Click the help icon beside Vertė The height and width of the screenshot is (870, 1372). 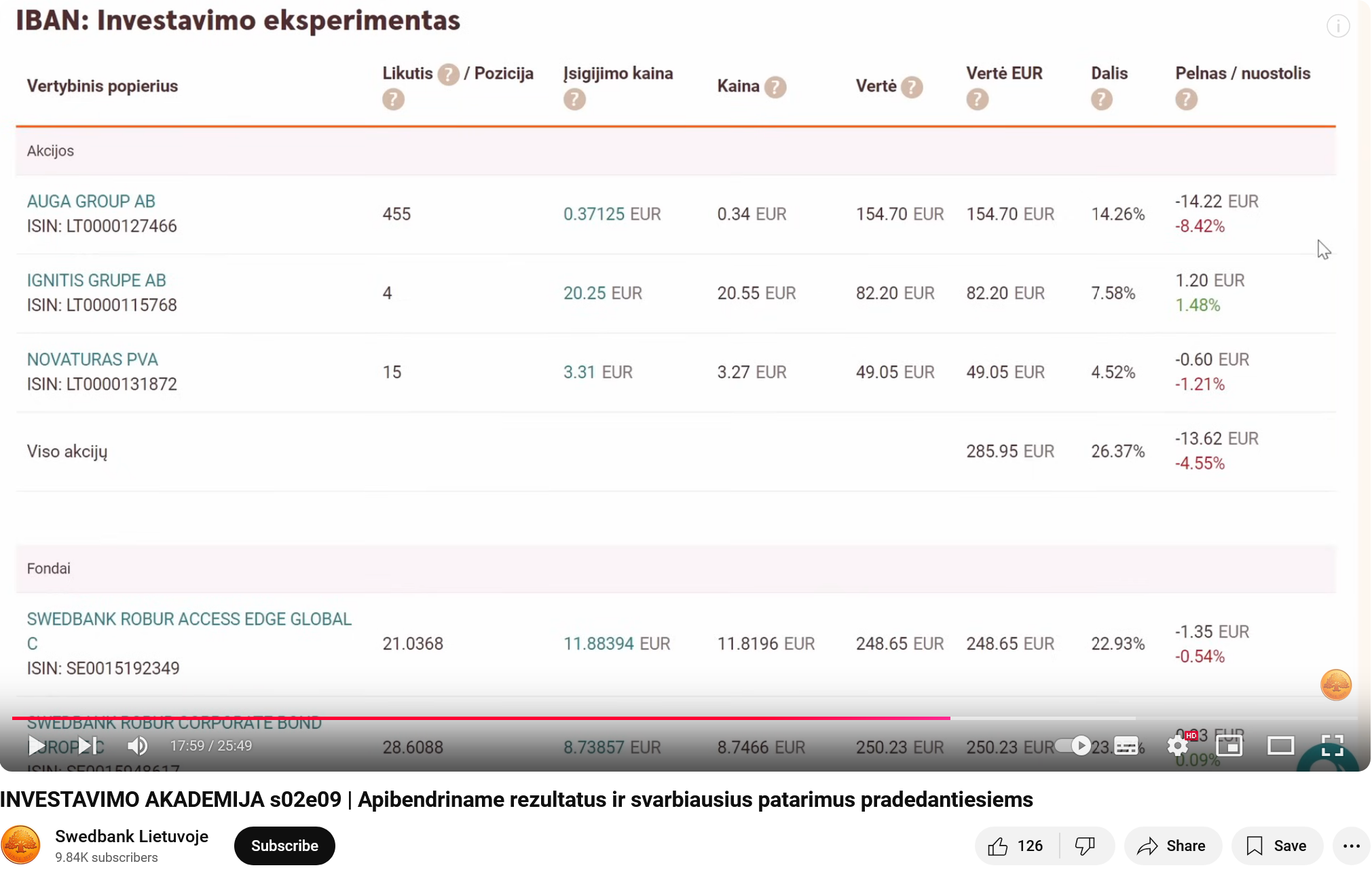tap(912, 87)
